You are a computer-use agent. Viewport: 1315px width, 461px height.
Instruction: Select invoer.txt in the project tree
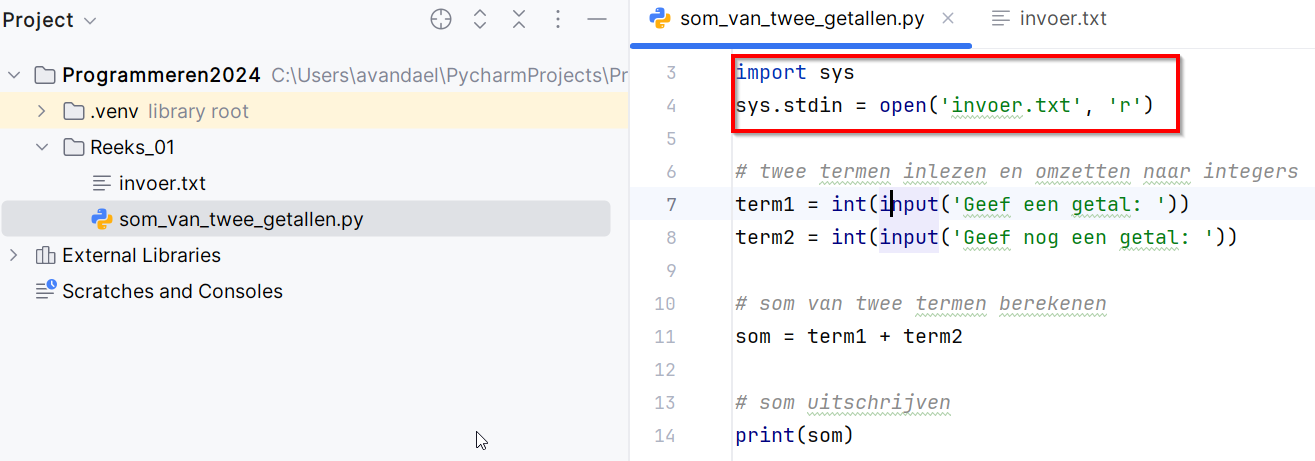click(x=161, y=184)
